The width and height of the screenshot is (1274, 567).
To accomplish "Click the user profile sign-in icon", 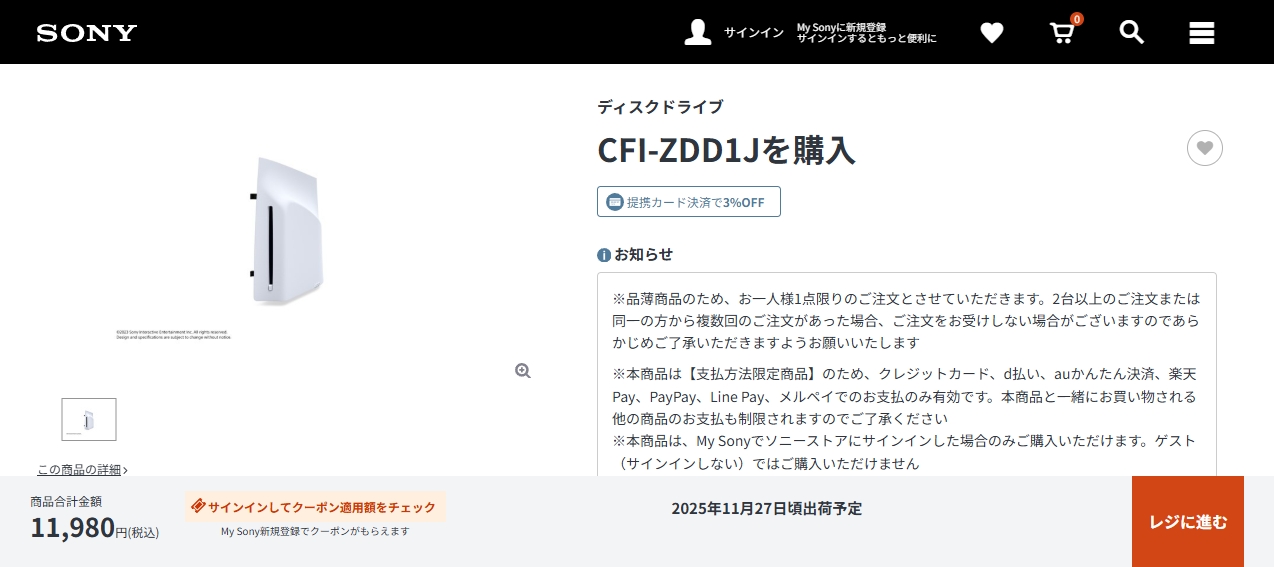I will point(697,32).
